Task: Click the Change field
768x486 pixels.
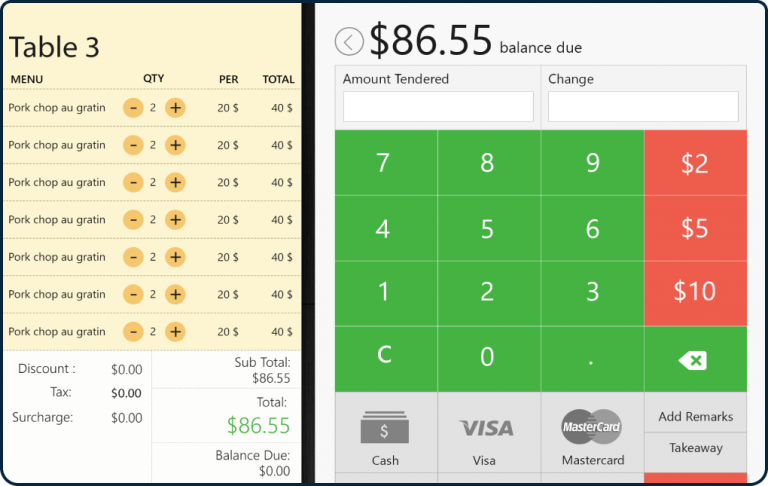Action: (x=643, y=106)
